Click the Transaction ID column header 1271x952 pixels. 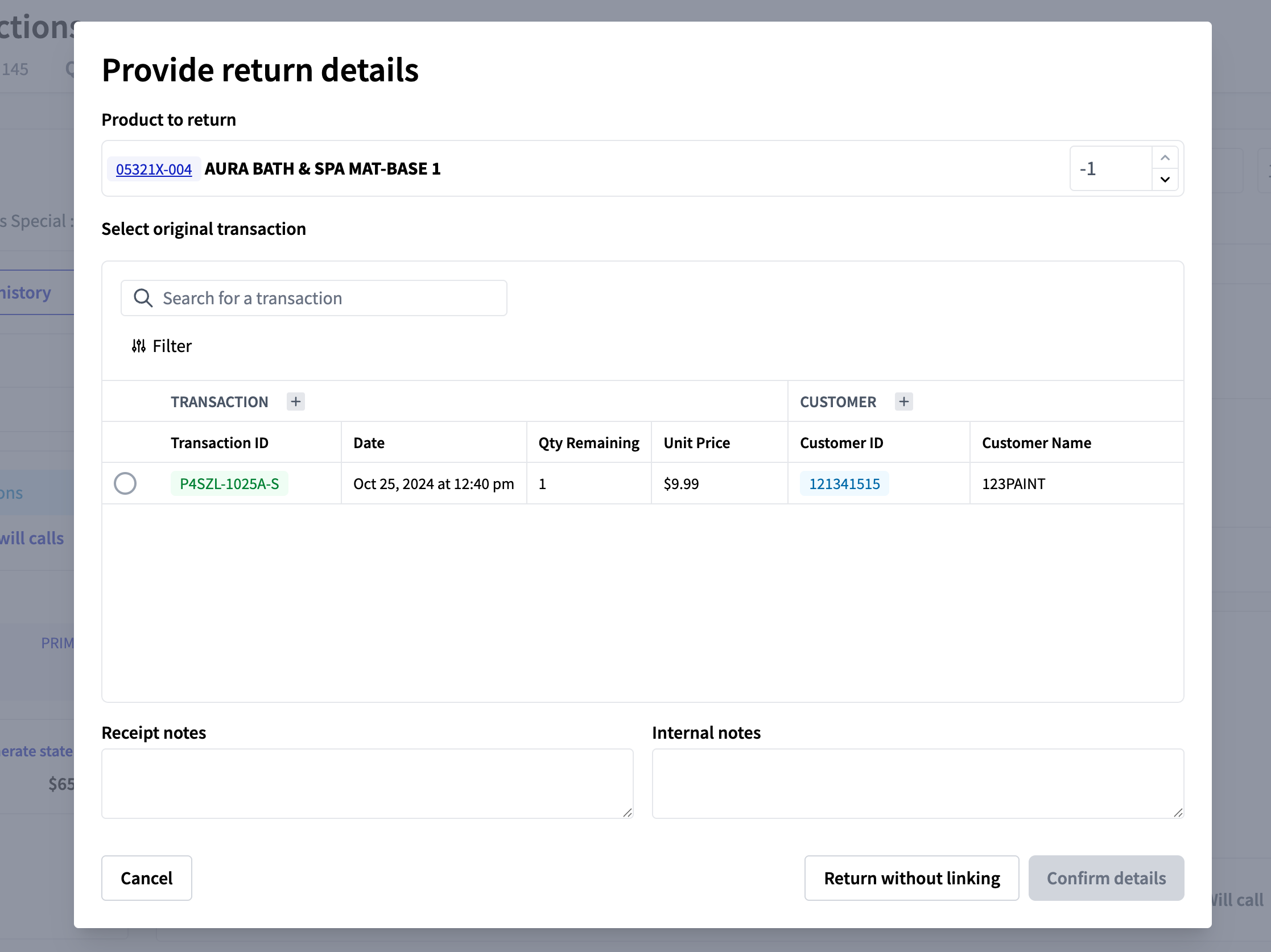coord(220,442)
